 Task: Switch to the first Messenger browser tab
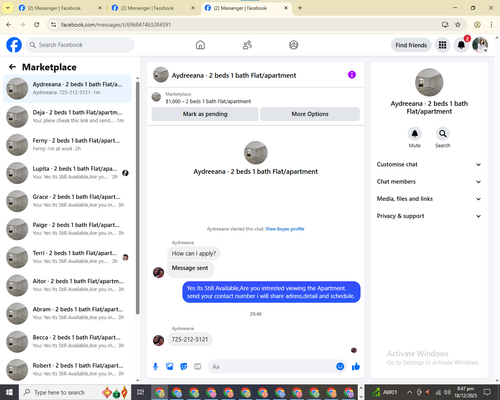60,8
